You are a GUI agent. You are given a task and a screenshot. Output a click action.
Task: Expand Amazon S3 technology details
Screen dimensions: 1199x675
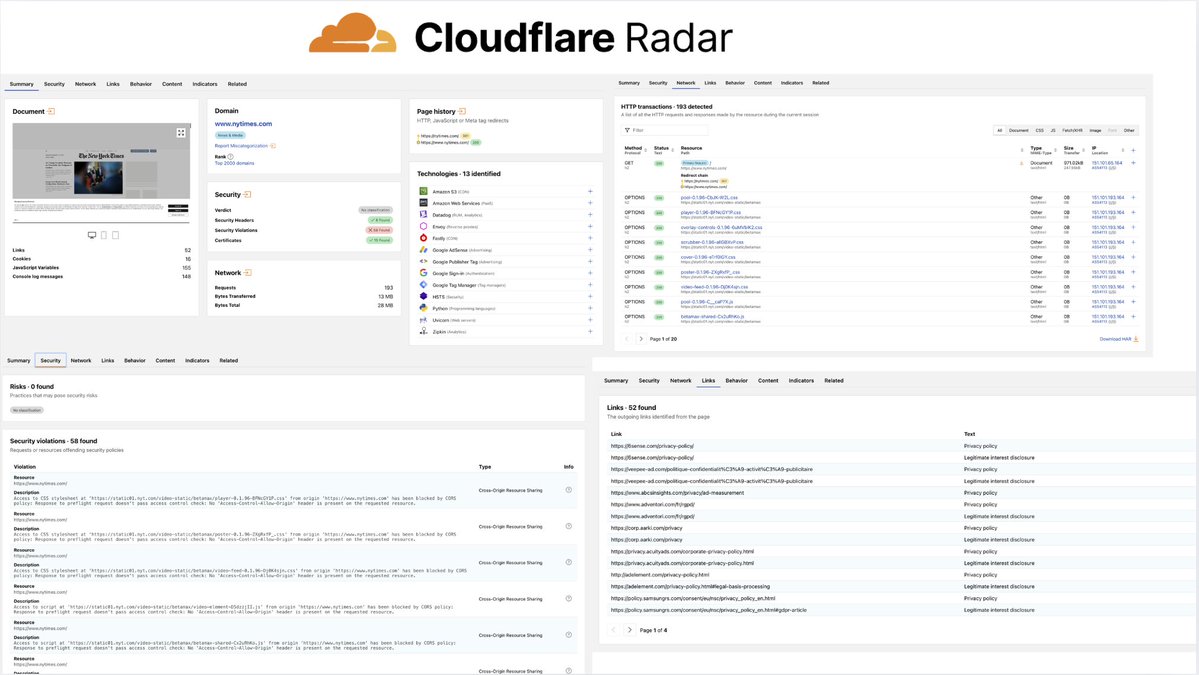coord(590,191)
